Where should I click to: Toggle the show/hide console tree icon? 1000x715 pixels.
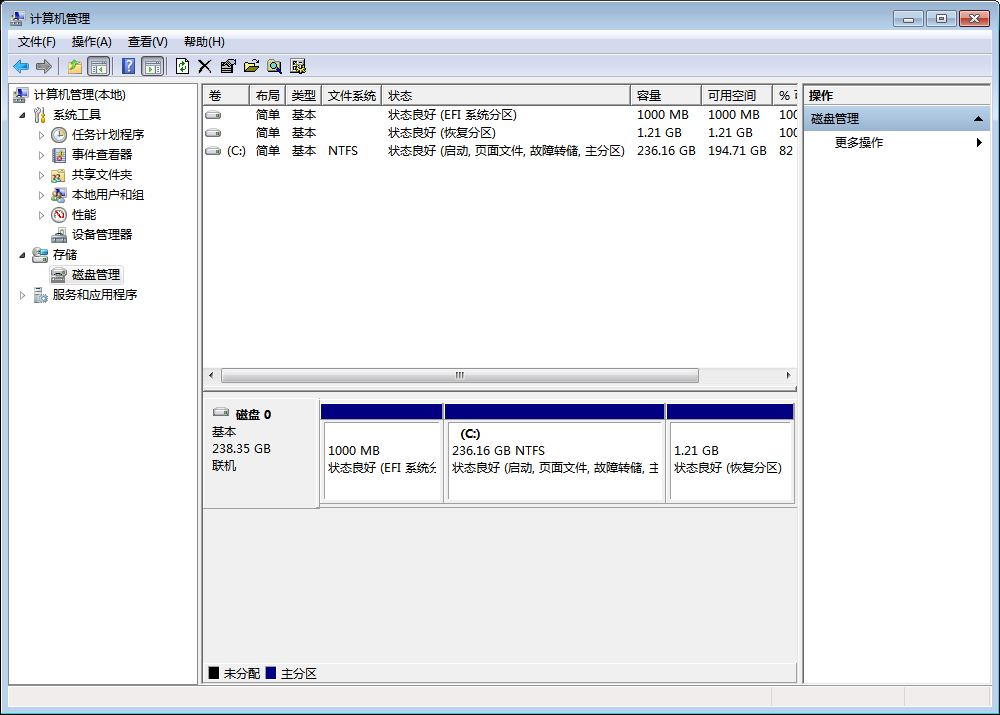coord(98,66)
